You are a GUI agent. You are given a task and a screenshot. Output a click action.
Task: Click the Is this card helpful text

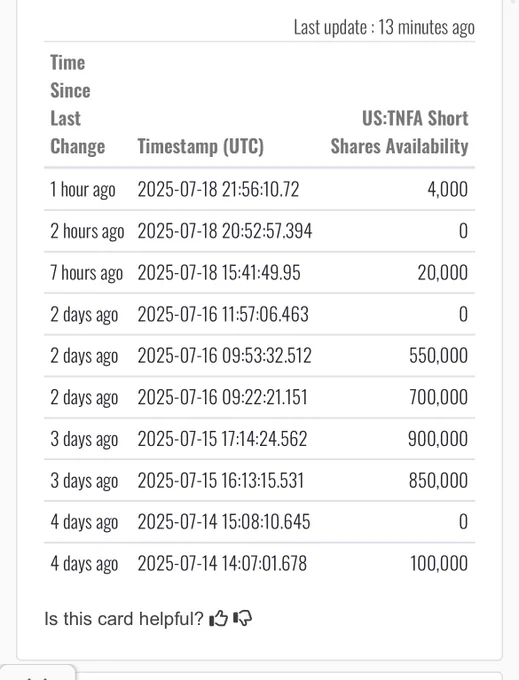(x=124, y=619)
